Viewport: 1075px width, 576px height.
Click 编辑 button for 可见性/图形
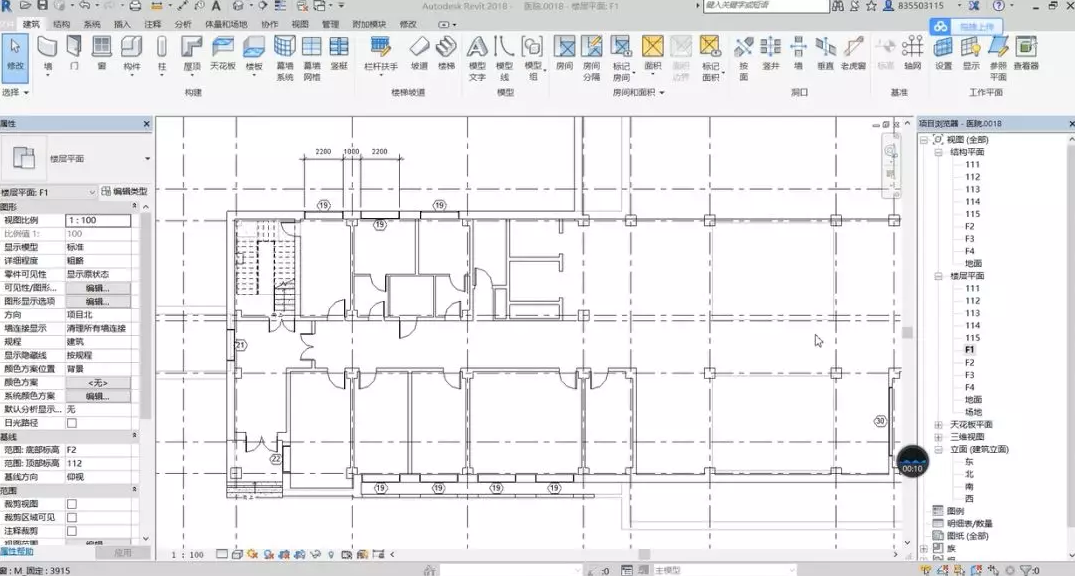pyautogui.click(x=98, y=288)
